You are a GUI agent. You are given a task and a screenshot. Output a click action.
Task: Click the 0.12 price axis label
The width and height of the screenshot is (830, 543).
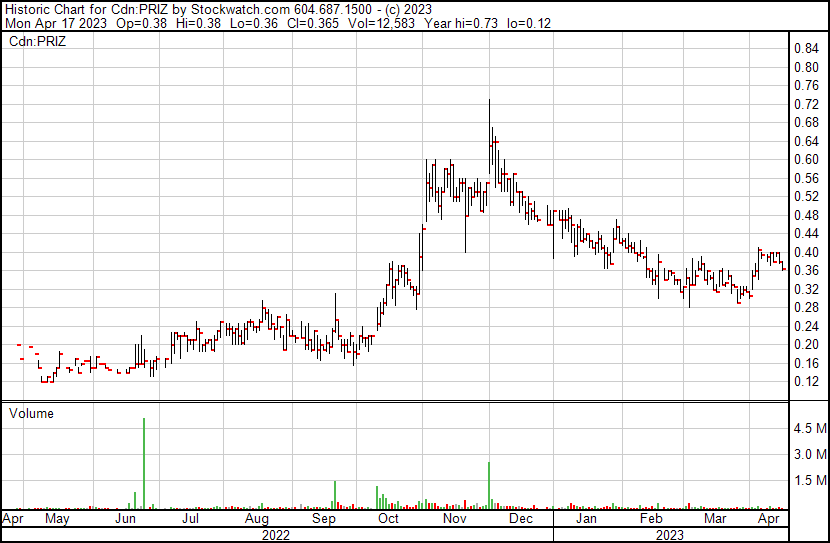click(806, 382)
